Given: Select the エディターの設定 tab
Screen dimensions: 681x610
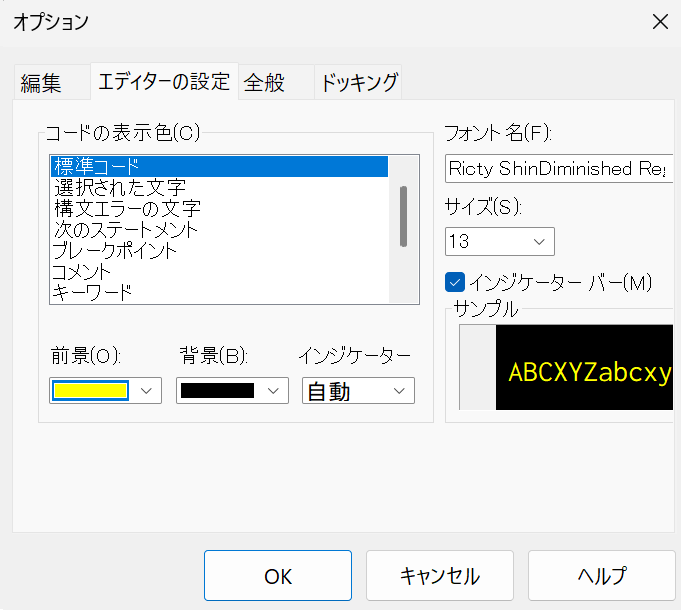Looking at the screenshot, I should pyautogui.click(x=164, y=82).
